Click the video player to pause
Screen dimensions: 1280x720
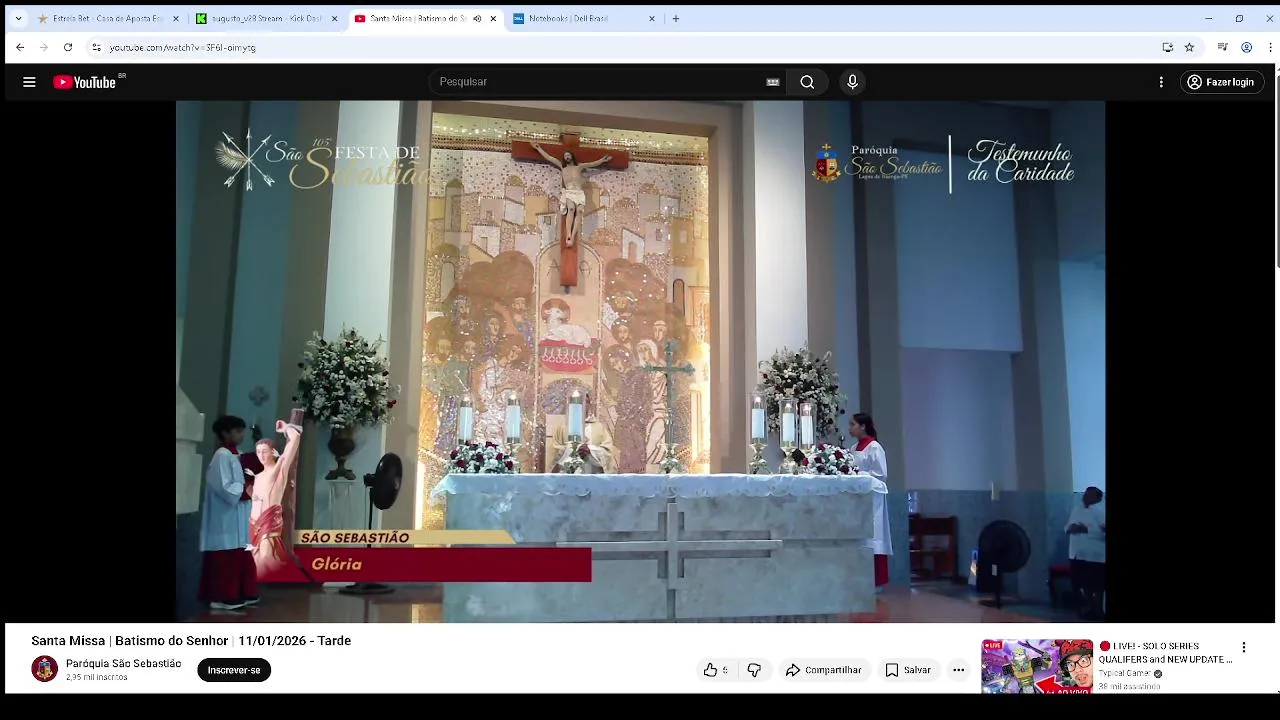pos(640,361)
